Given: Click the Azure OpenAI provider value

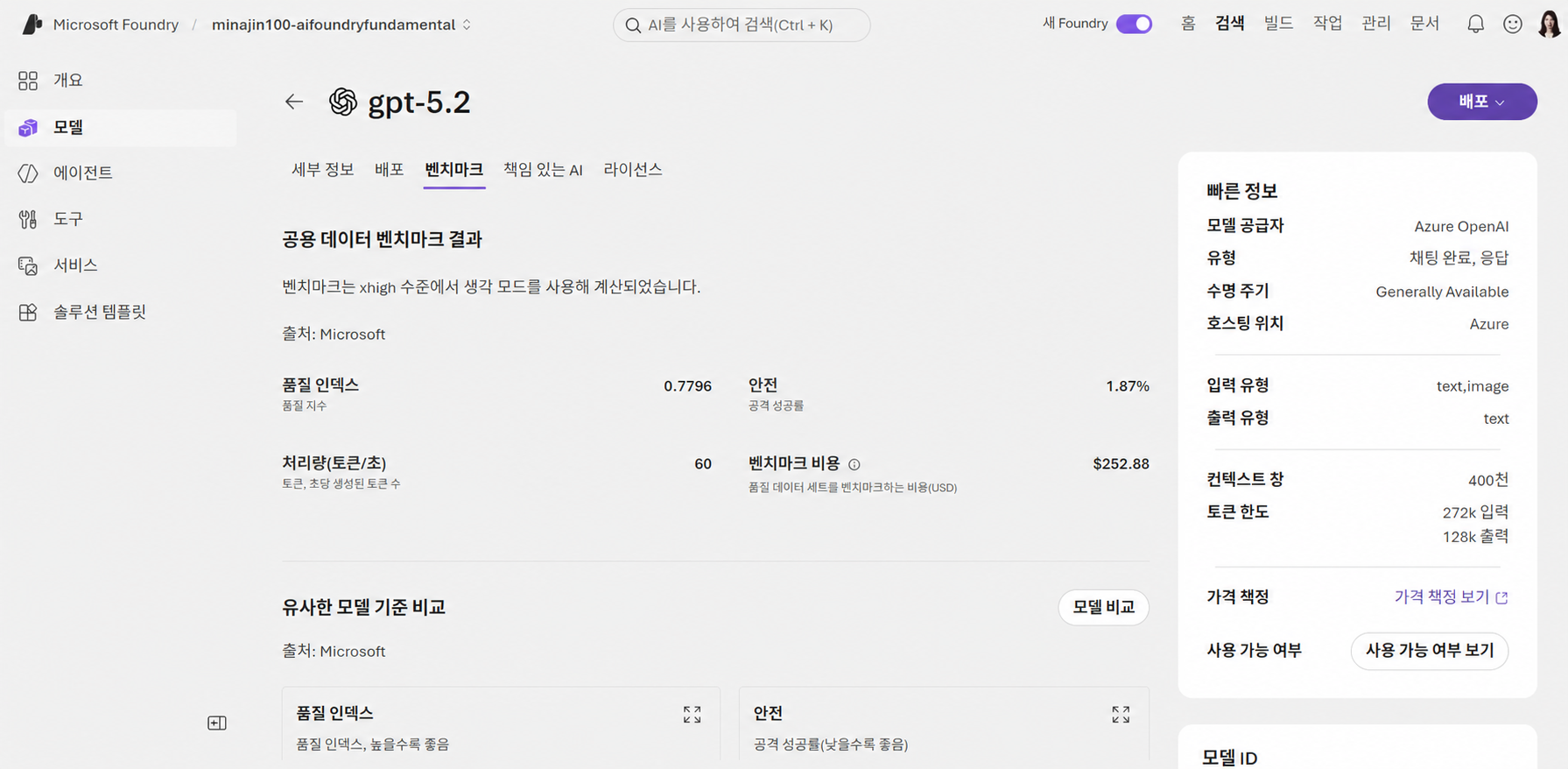Looking at the screenshot, I should click(1461, 227).
